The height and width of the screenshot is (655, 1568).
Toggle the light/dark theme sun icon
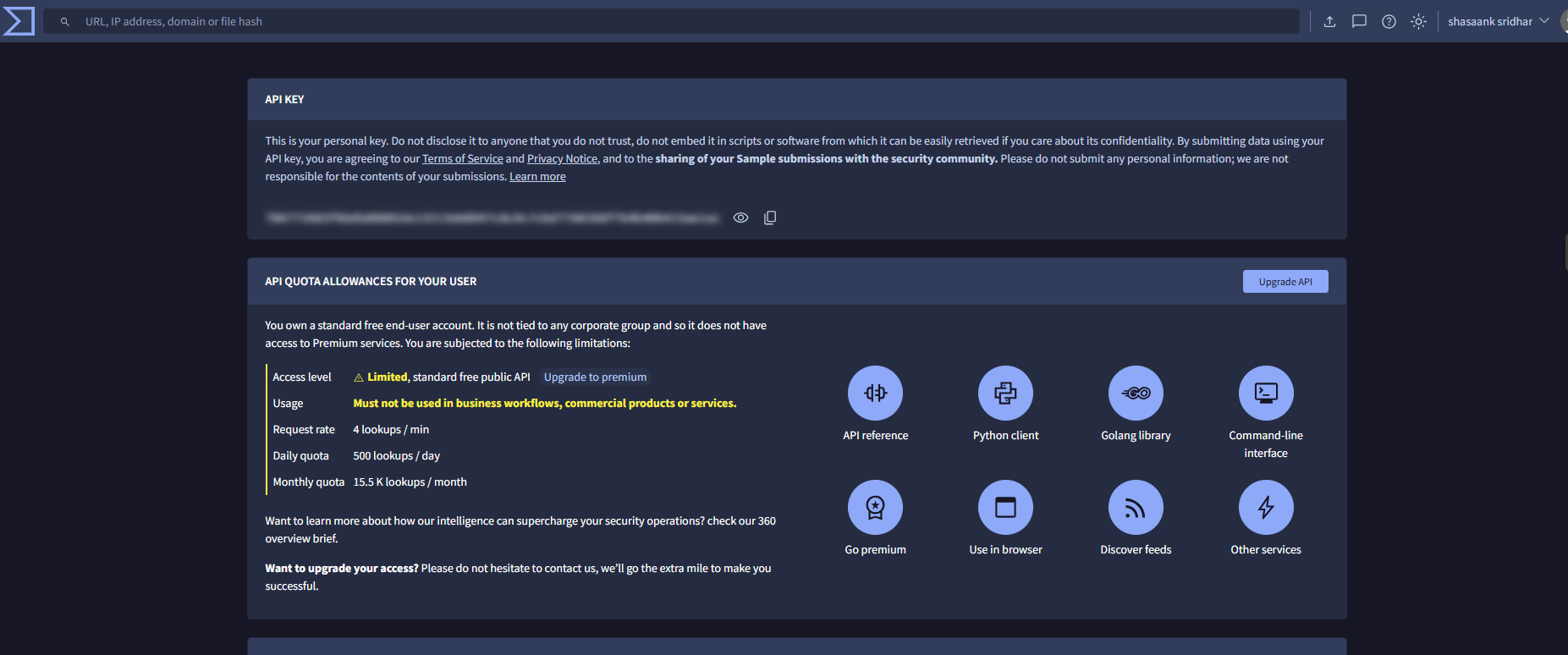1418,22
